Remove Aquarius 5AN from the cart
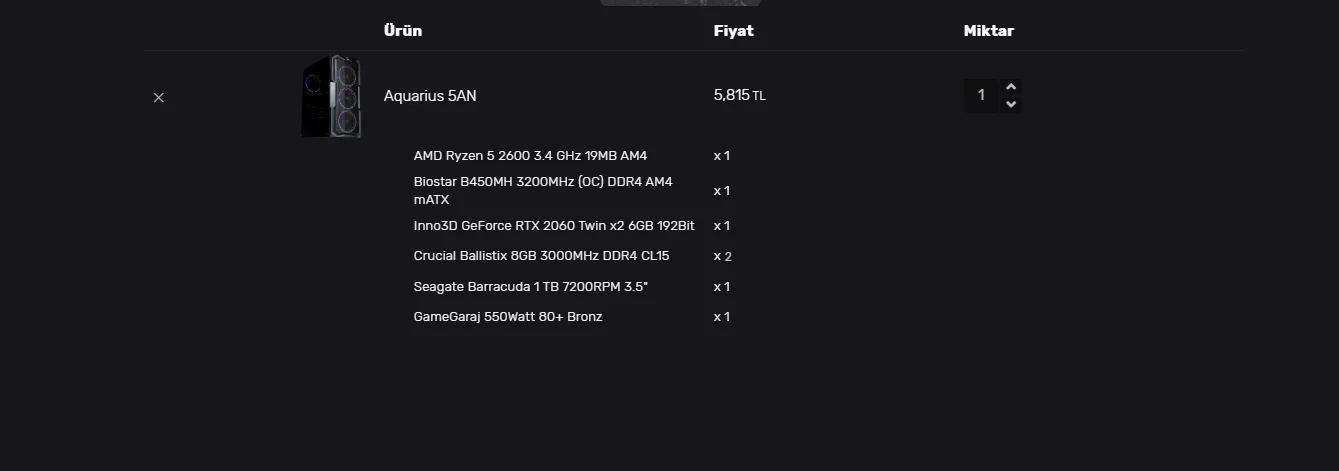1339x471 pixels. 158,98
